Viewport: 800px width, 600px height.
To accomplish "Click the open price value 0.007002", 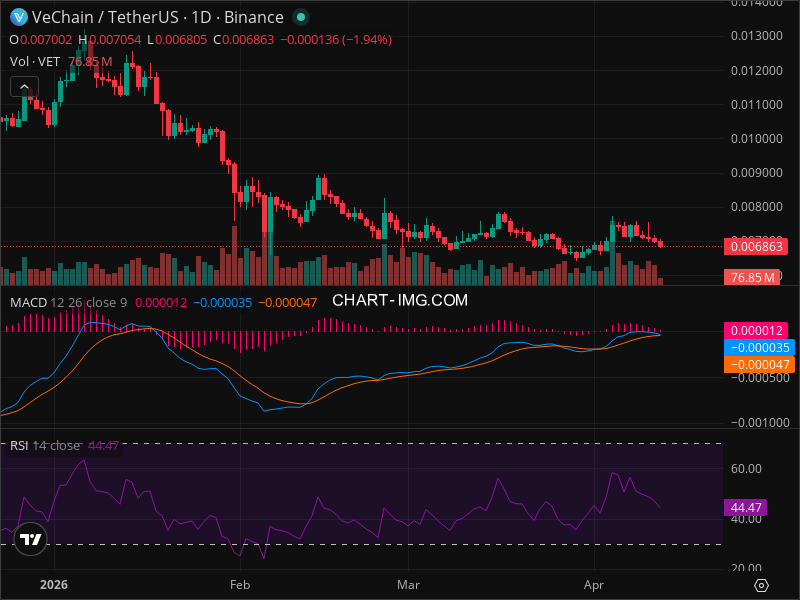I will tap(46, 40).
